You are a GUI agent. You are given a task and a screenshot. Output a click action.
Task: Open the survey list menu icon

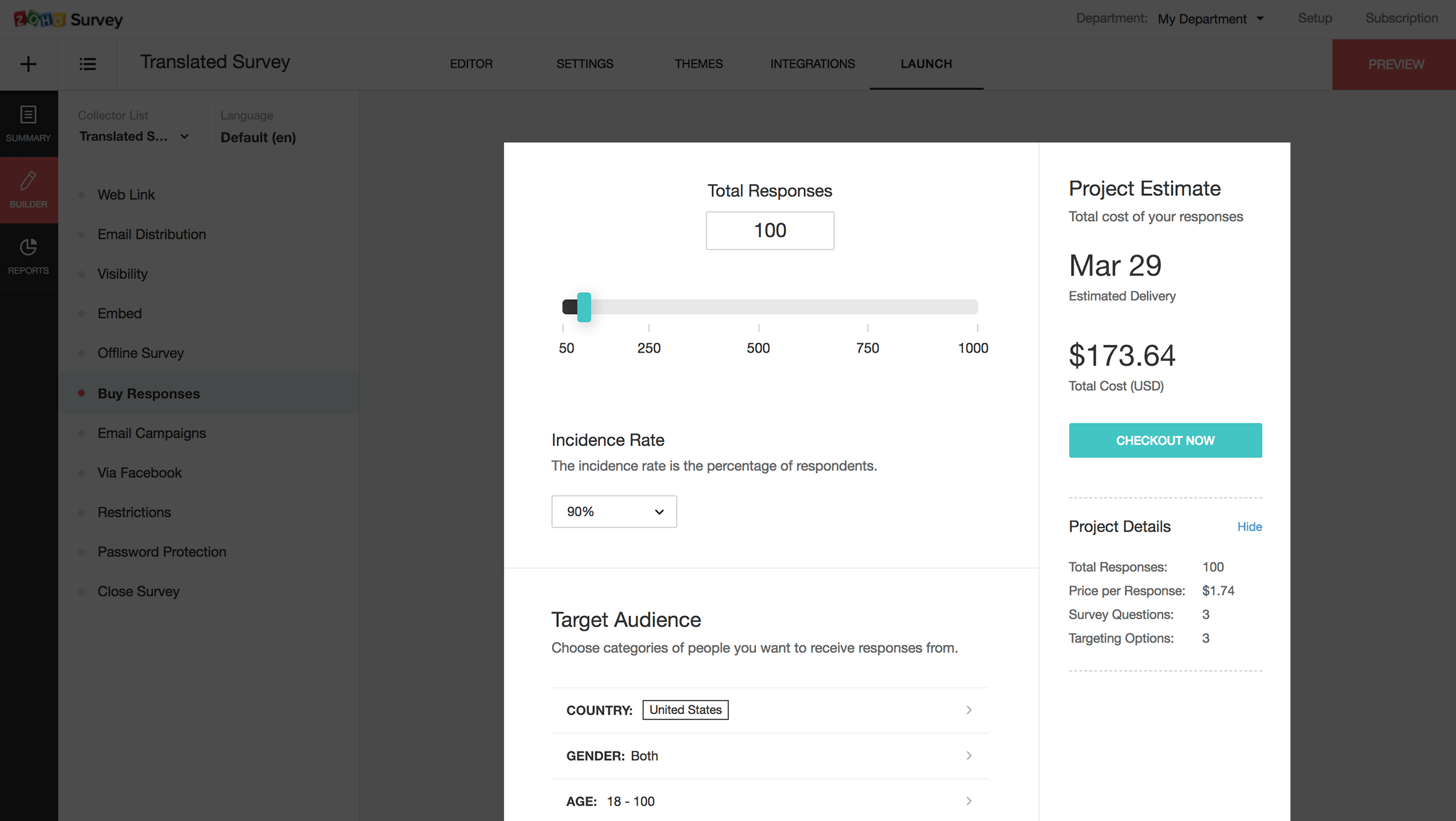click(x=88, y=64)
